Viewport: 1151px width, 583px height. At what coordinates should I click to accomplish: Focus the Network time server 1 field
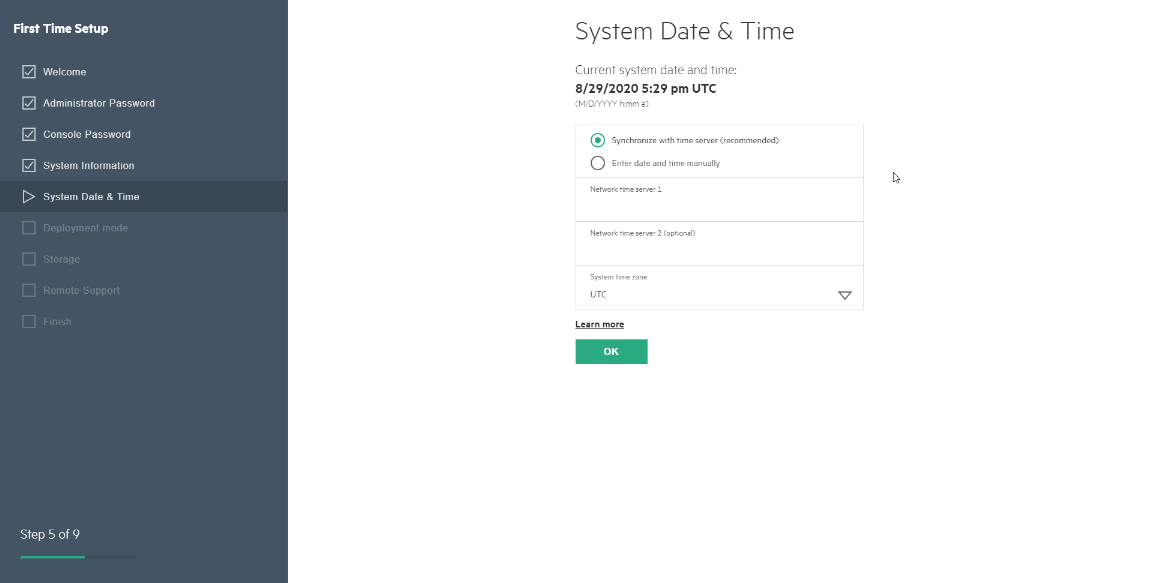pos(719,200)
